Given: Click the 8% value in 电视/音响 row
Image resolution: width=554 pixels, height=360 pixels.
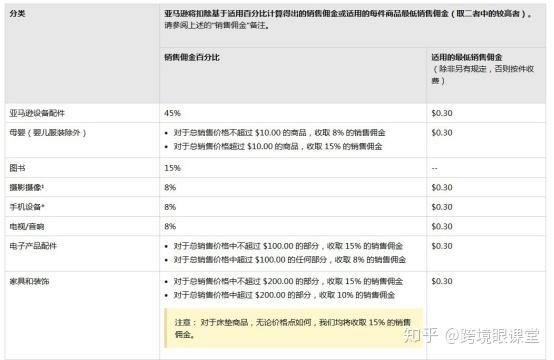Looking at the screenshot, I should point(170,226).
